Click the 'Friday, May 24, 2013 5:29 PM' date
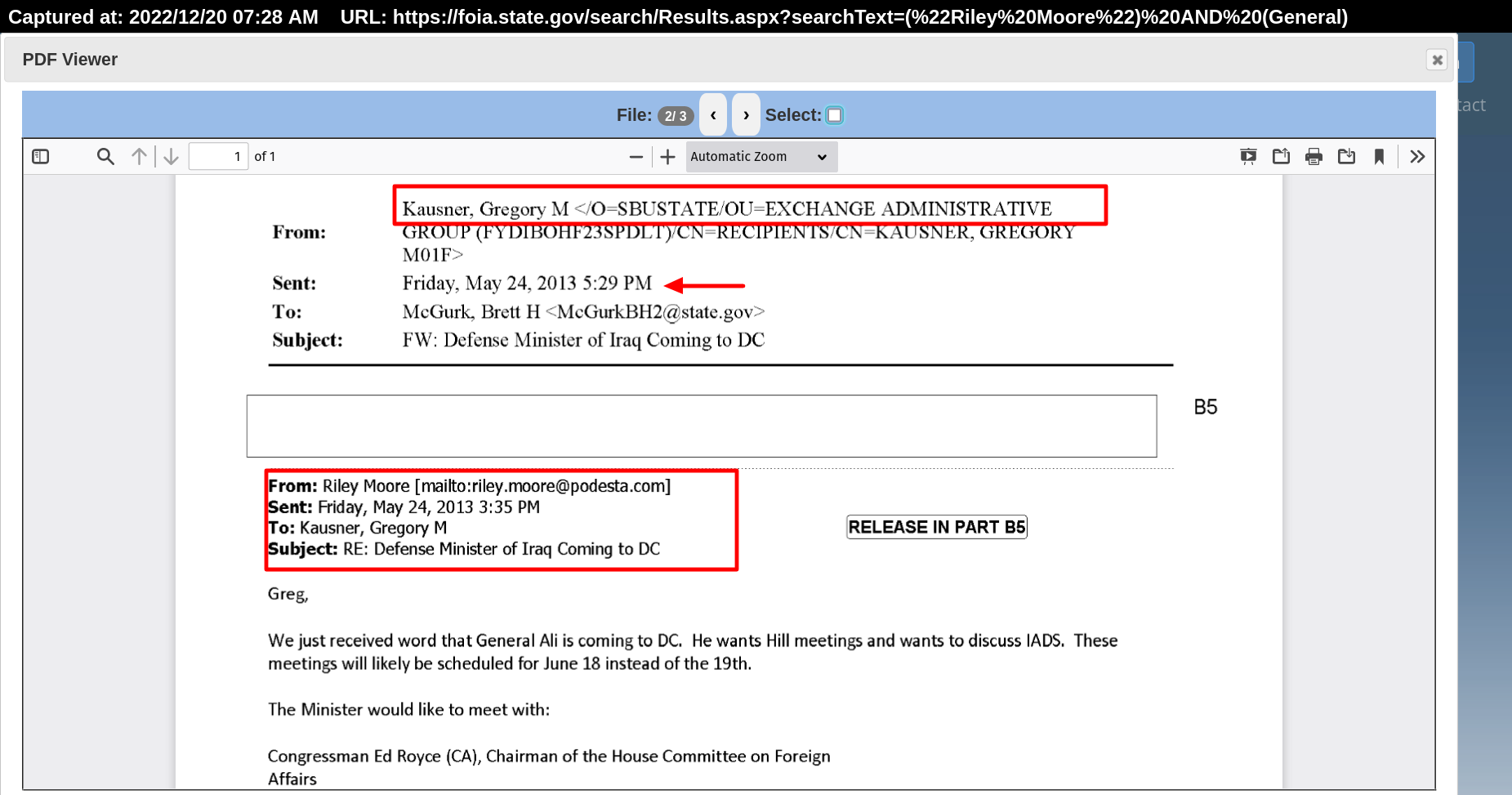The width and height of the screenshot is (1512, 795). point(527,283)
